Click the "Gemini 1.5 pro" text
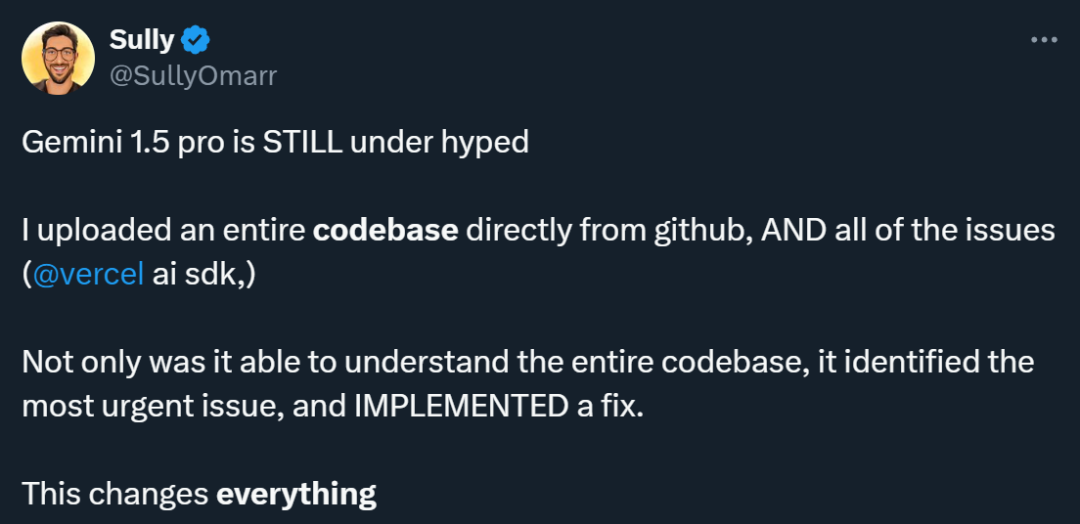The width and height of the screenshot is (1080, 524). (x=110, y=142)
